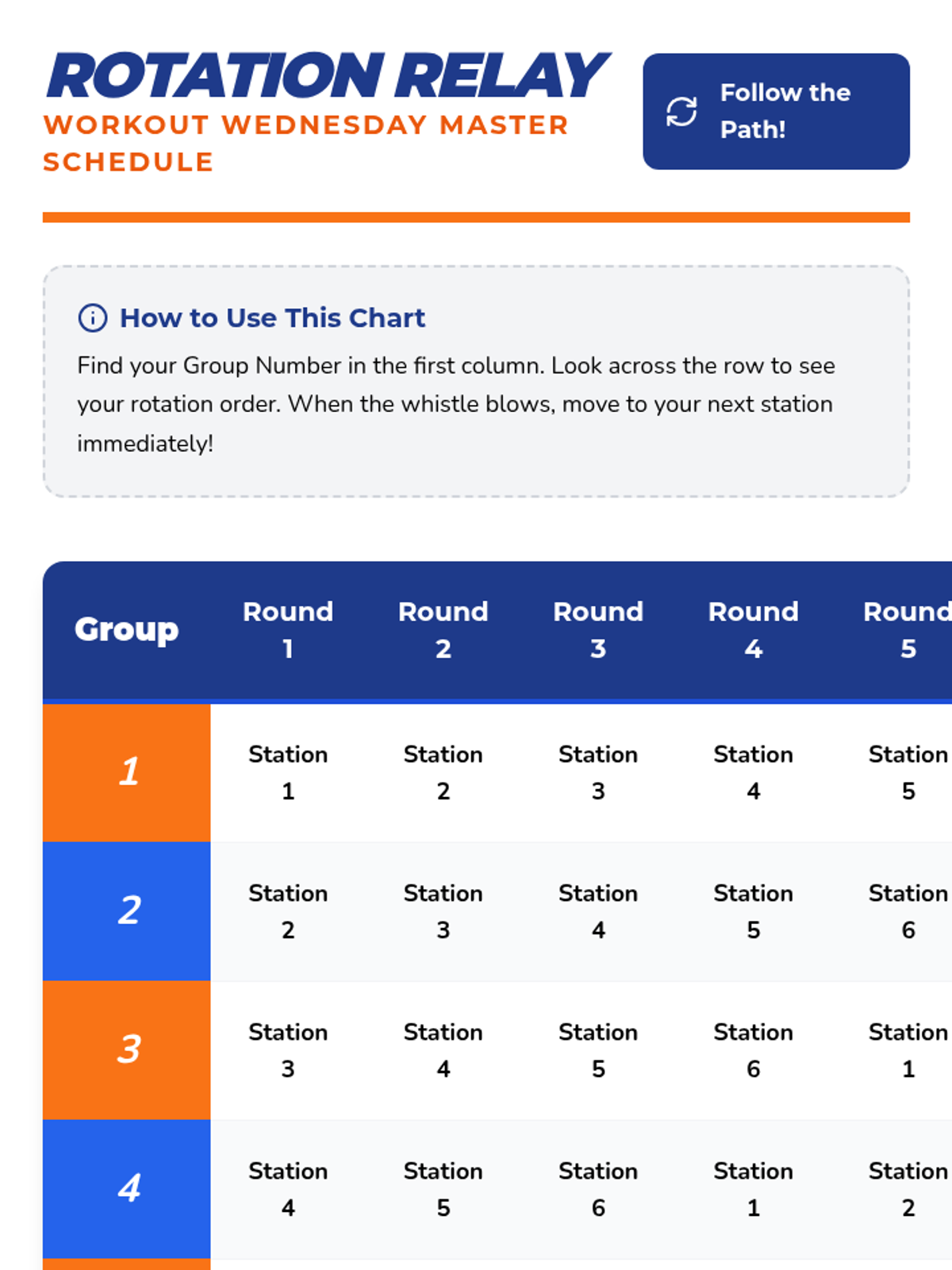Select the Round 2 column header

(x=443, y=630)
